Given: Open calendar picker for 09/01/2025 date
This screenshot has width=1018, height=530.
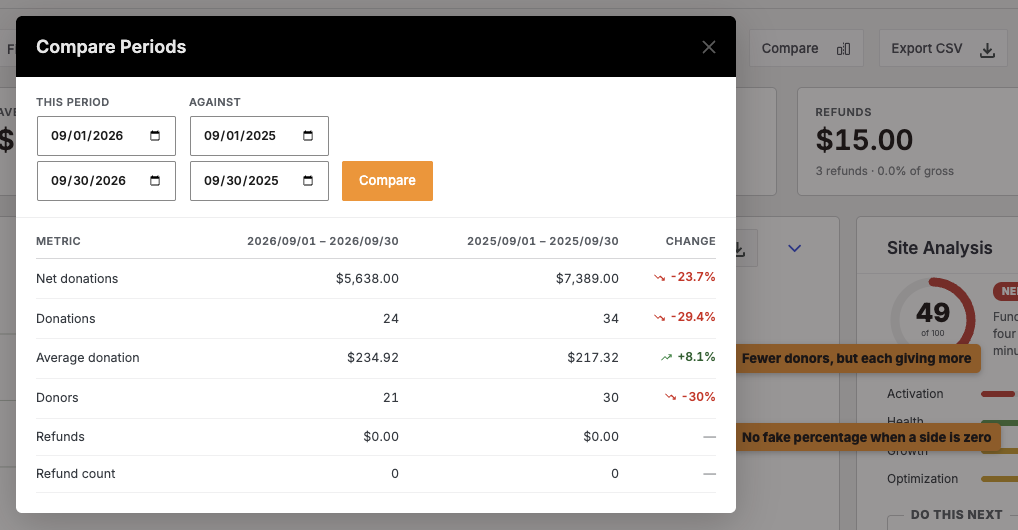Looking at the screenshot, I should click(x=308, y=136).
